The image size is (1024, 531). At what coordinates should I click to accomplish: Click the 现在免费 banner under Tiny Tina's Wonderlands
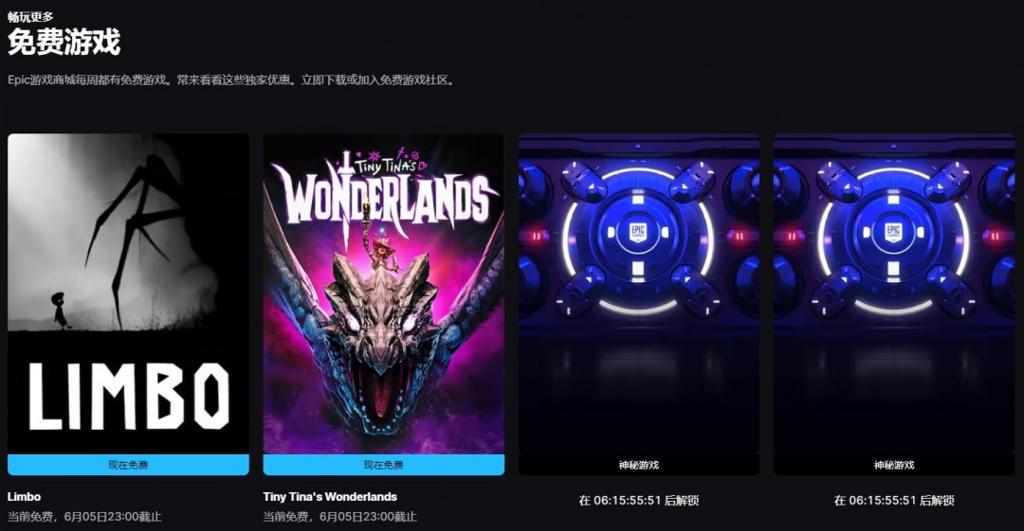(384, 465)
